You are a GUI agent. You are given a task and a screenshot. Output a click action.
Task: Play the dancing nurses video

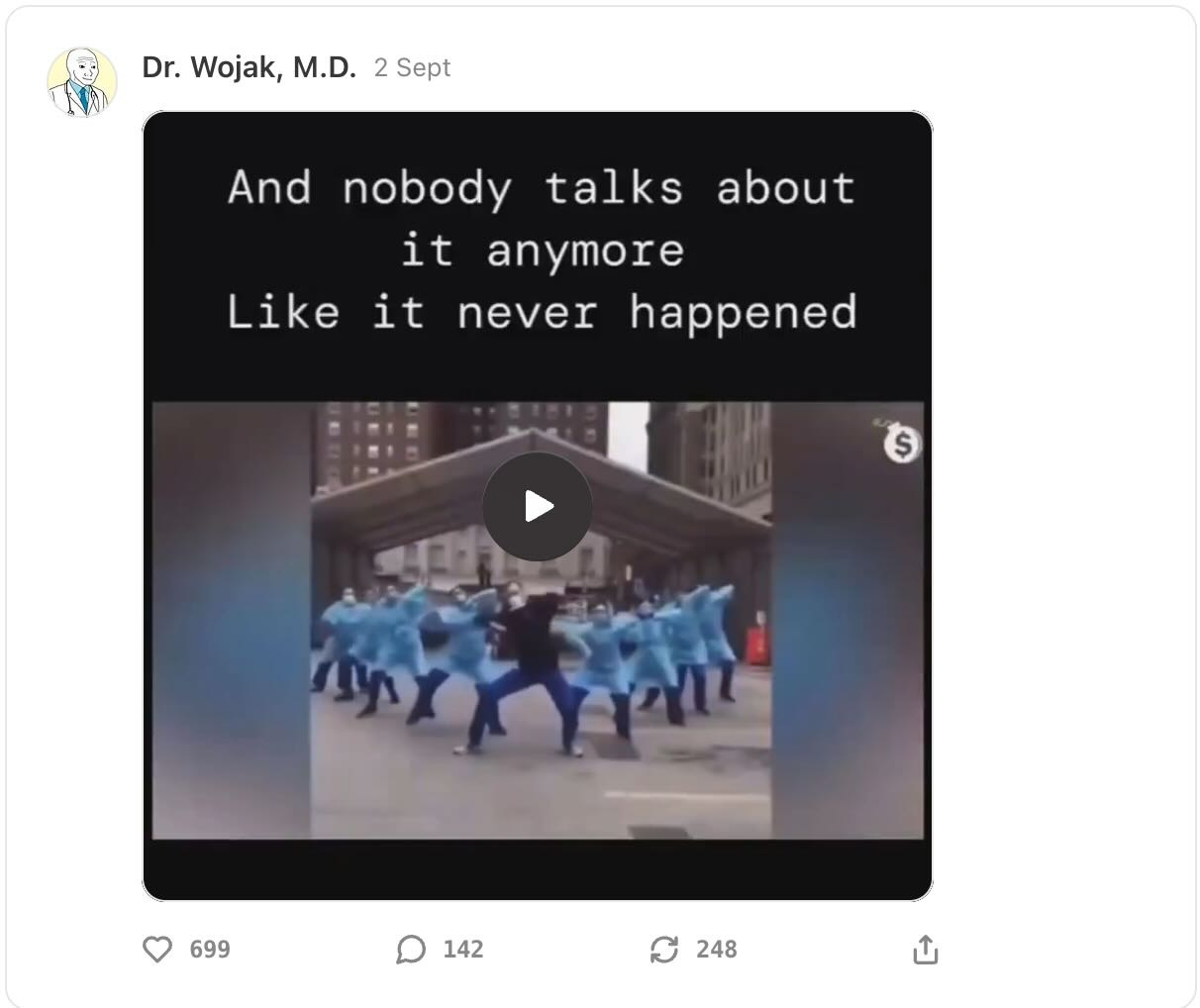click(x=538, y=507)
